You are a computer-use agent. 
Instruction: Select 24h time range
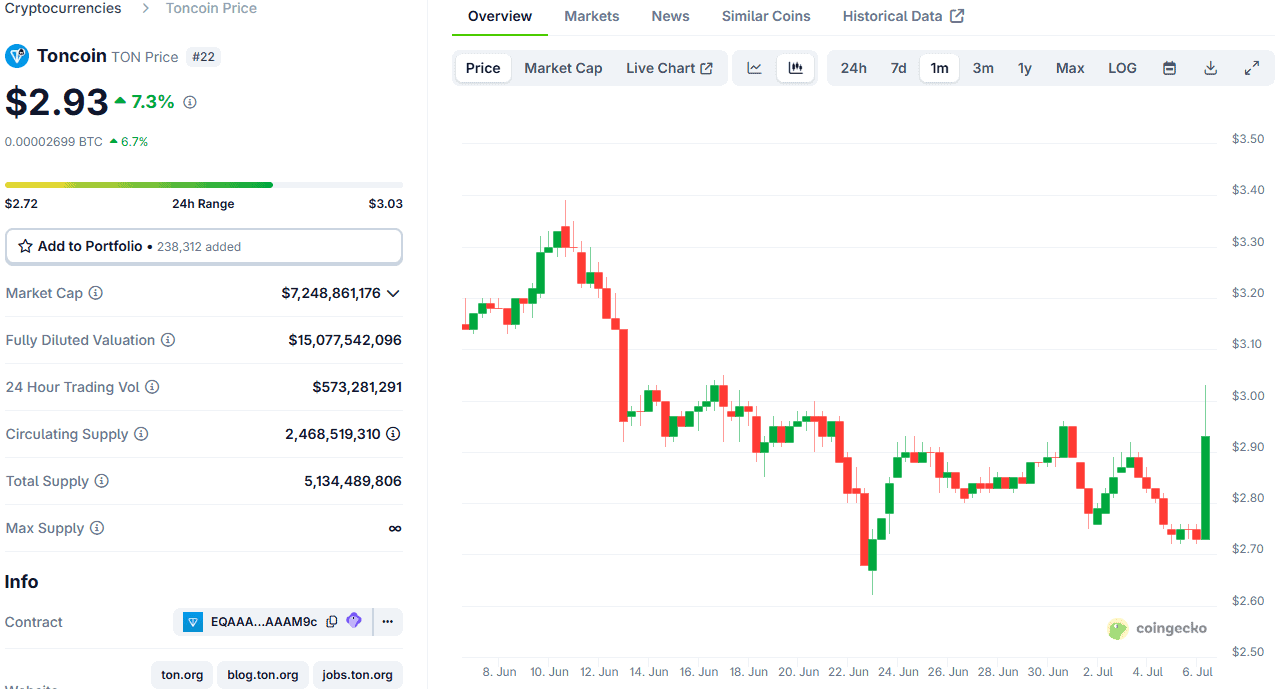point(854,68)
